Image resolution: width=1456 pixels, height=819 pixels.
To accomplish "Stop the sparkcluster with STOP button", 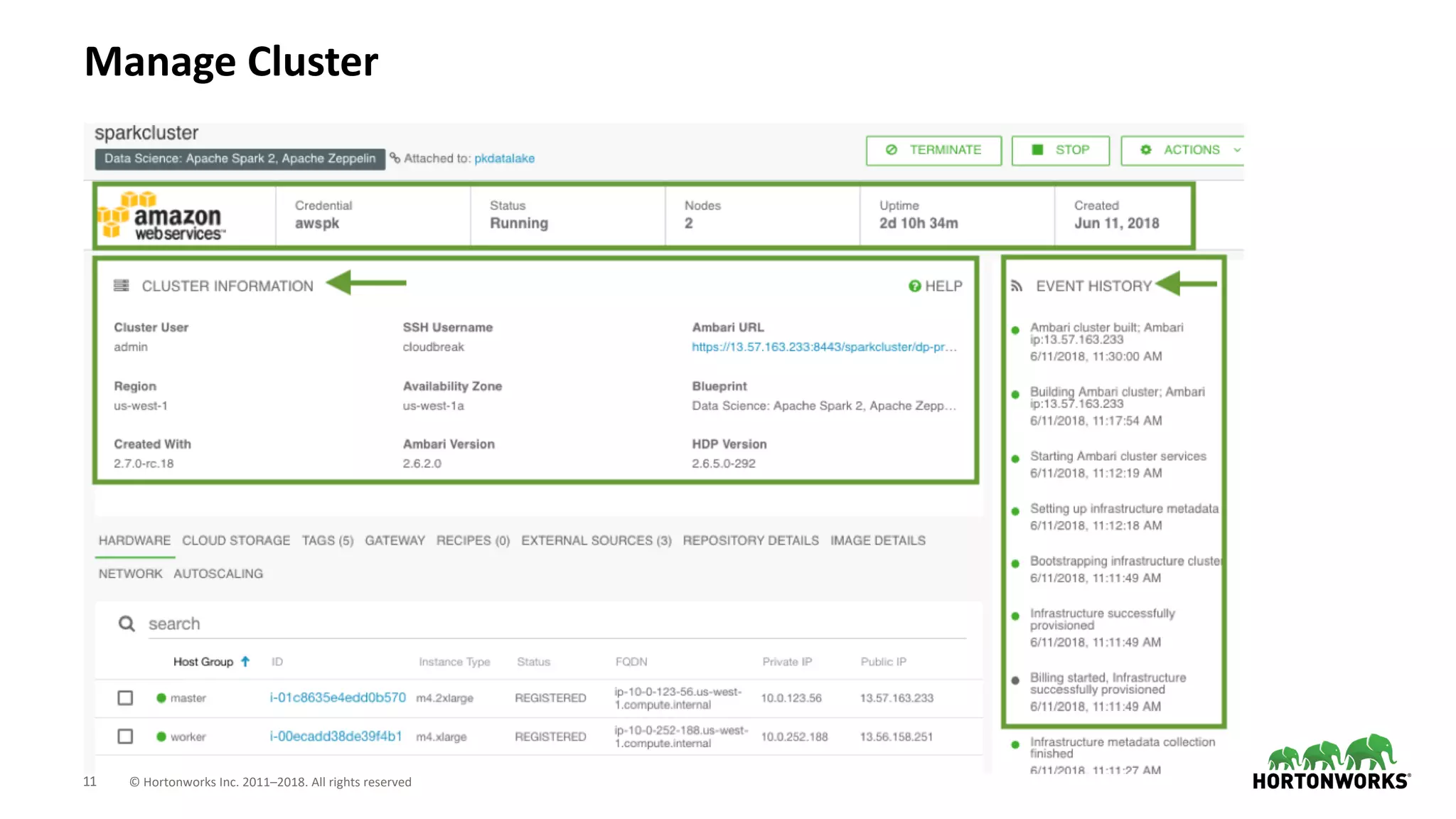I will click(1060, 150).
